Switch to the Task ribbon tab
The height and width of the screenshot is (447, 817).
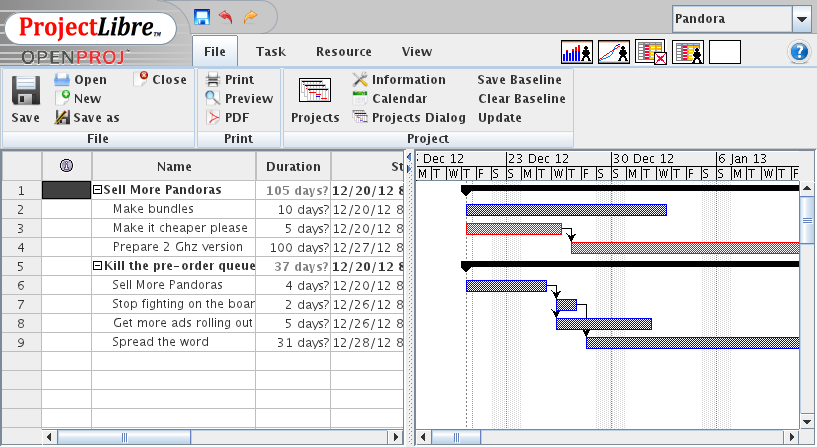(270, 52)
